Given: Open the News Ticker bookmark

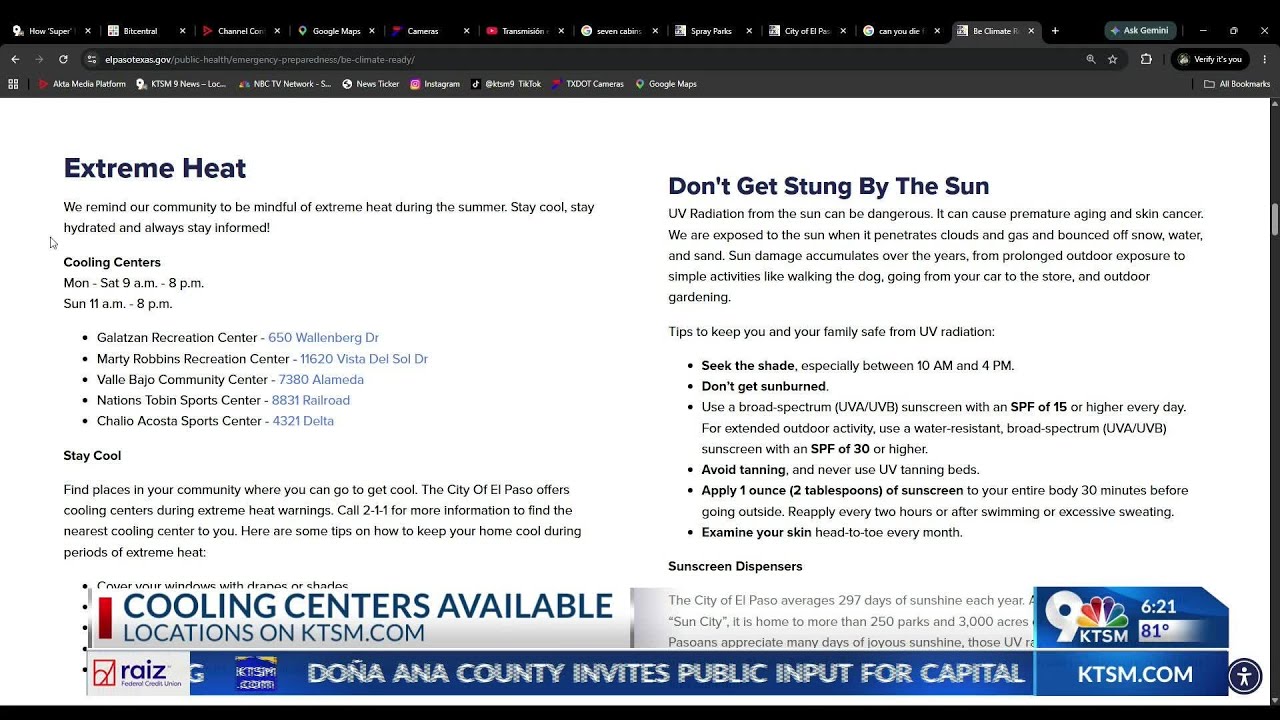Looking at the screenshot, I should [370, 84].
